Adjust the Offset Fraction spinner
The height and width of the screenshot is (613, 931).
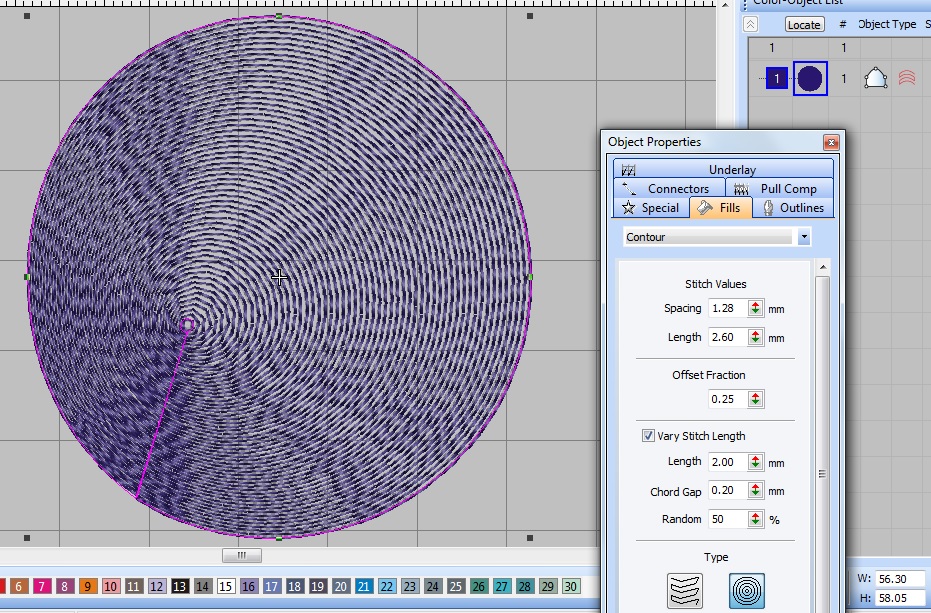pos(755,399)
